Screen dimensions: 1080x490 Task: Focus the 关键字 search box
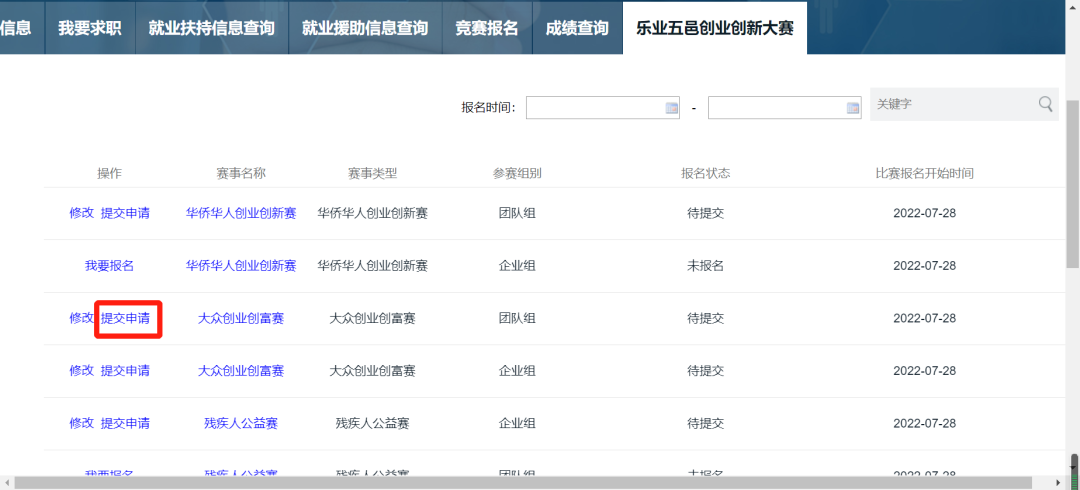tap(950, 104)
